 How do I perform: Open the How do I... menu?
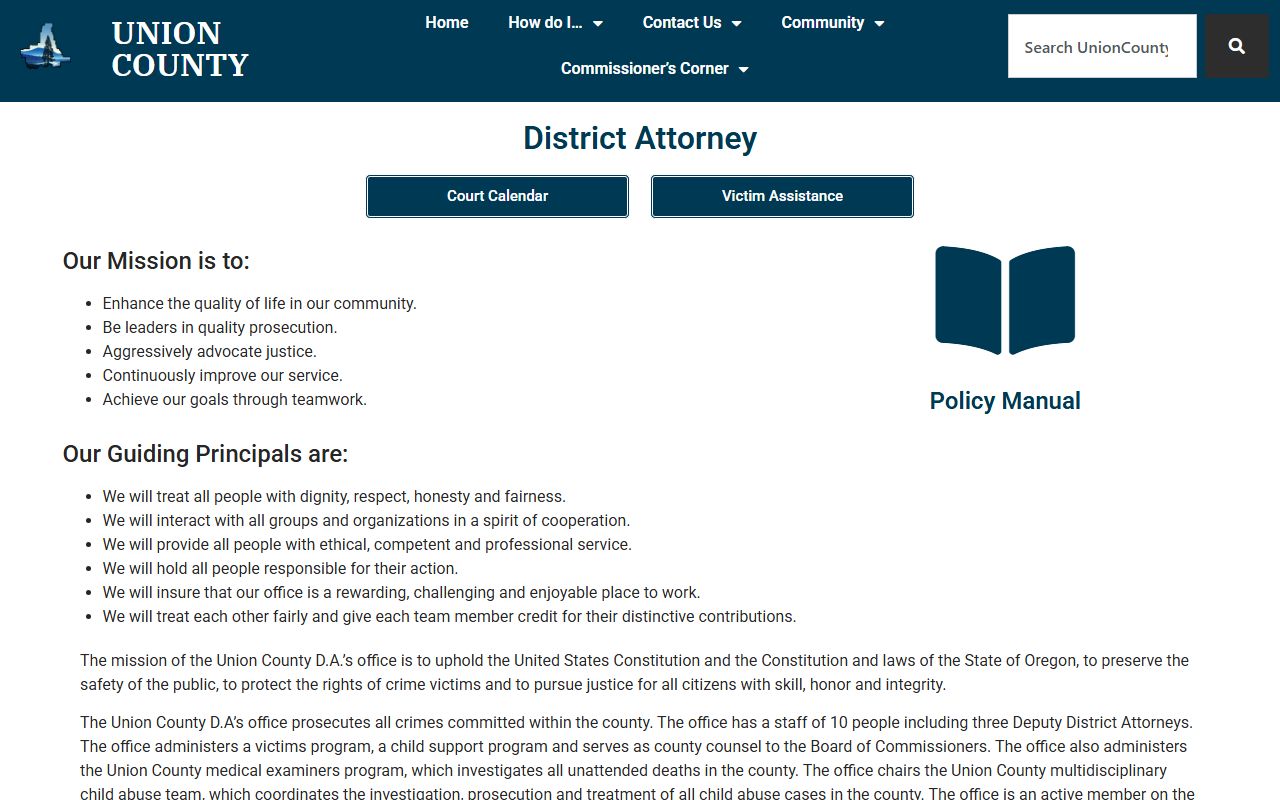tap(555, 22)
